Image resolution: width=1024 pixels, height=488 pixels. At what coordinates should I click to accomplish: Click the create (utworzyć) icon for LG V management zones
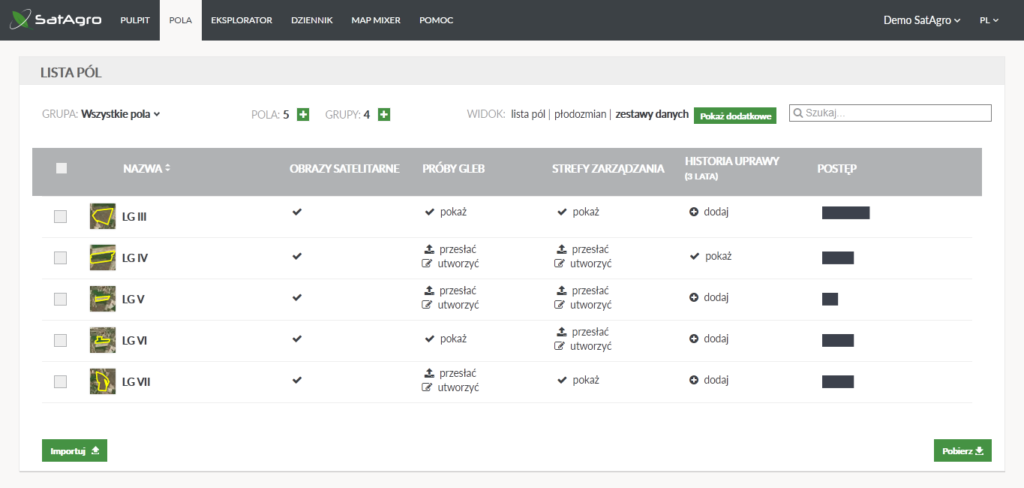561,305
